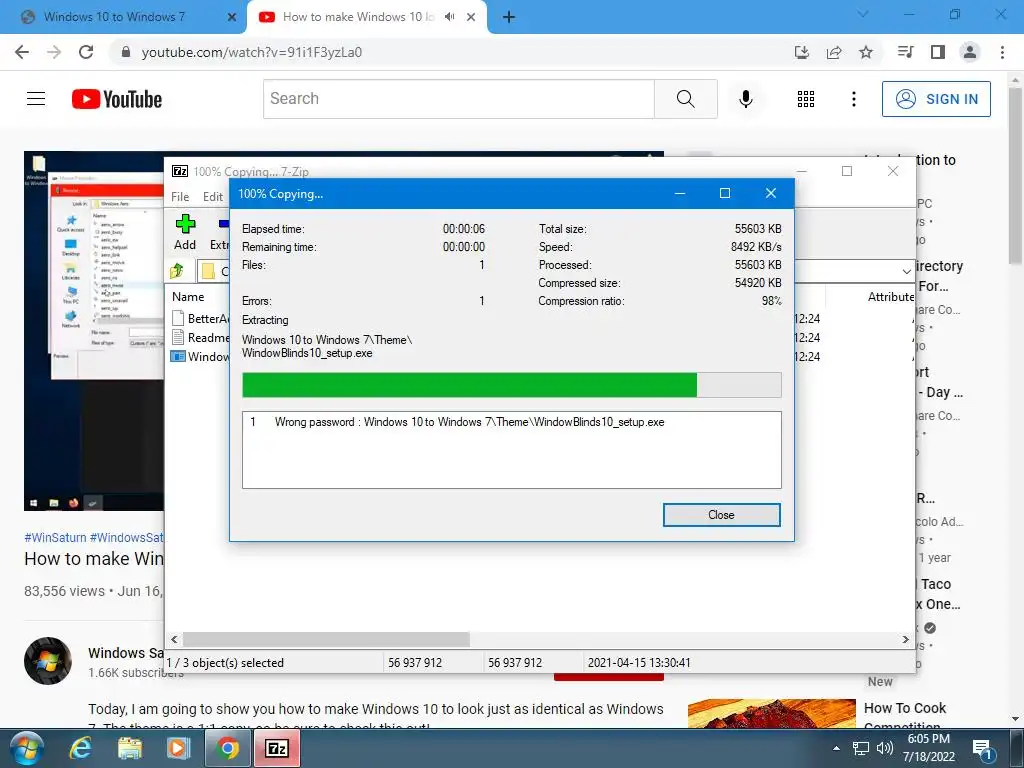This screenshot has height=768, width=1024.
Task: Open the 7-Zip Edit menu
Action: pyautogui.click(x=213, y=197)
